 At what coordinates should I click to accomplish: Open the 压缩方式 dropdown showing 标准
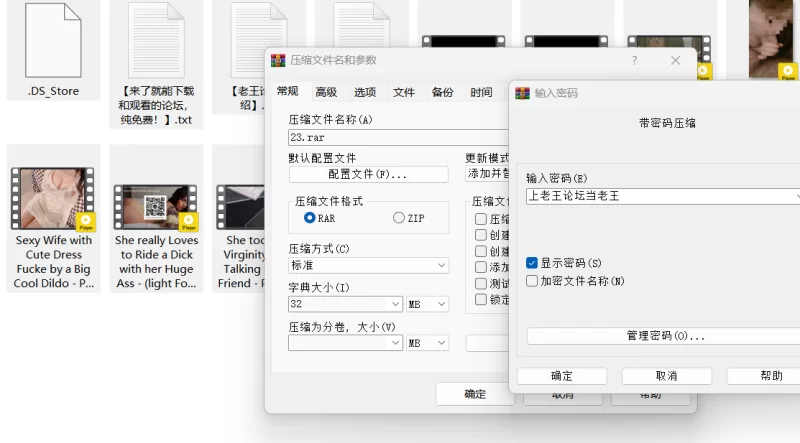pos(368,265)
